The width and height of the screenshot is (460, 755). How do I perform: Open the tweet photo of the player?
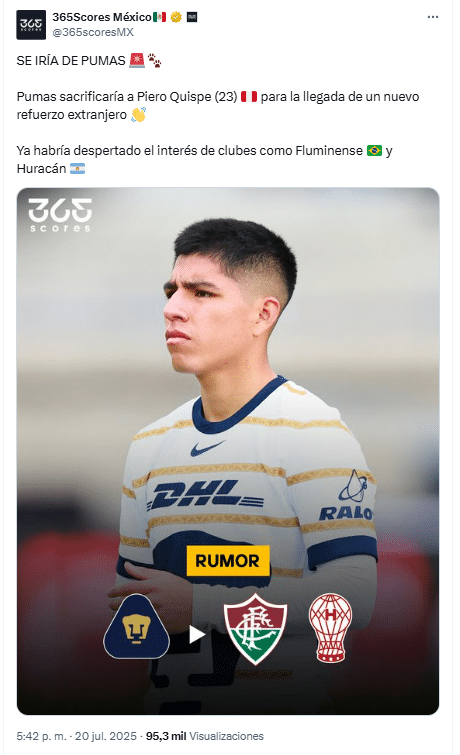(x=228, y=451)
